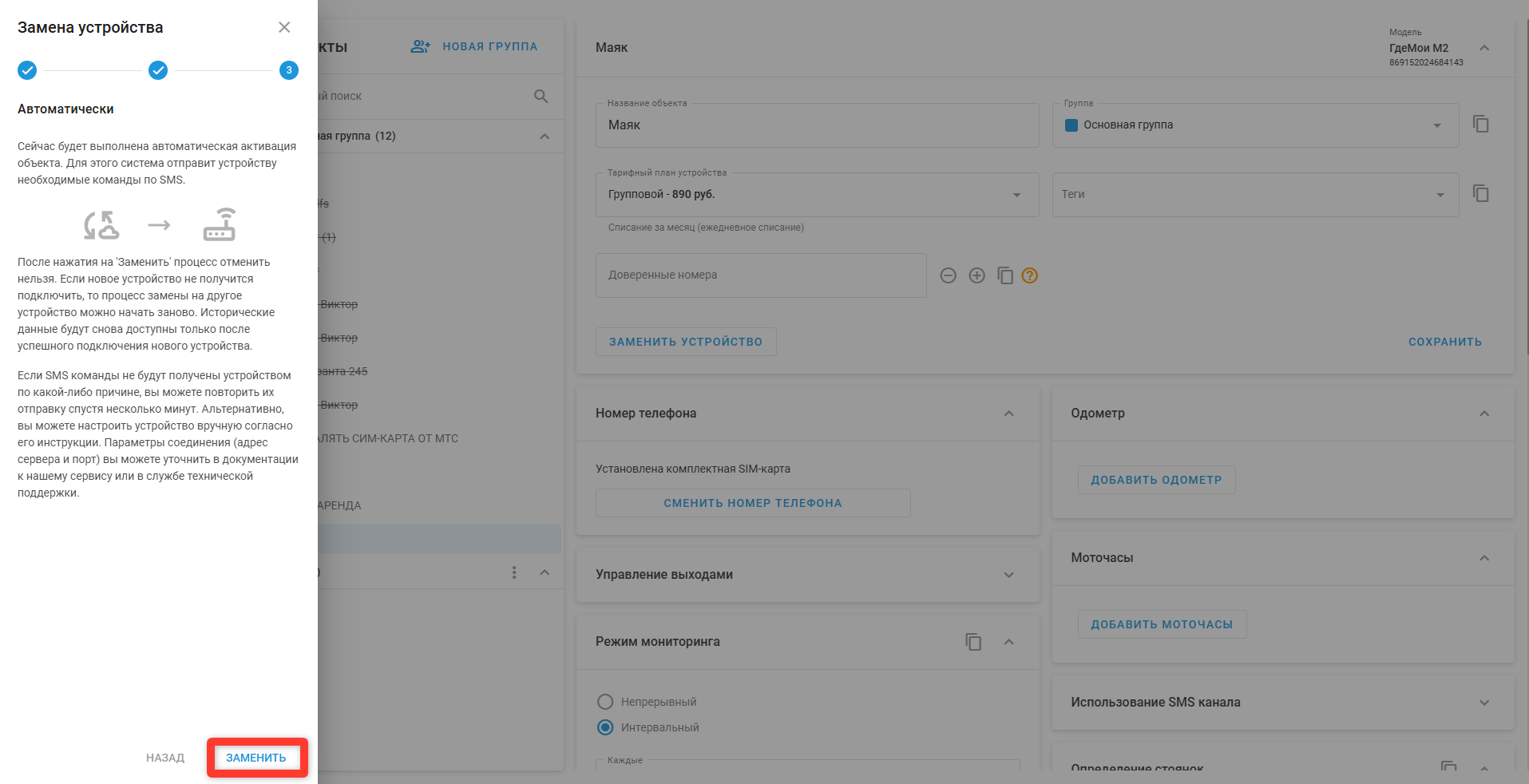Open the Группа dropdown
This screenshot has width=1529, height=784.
[1255, 125]
